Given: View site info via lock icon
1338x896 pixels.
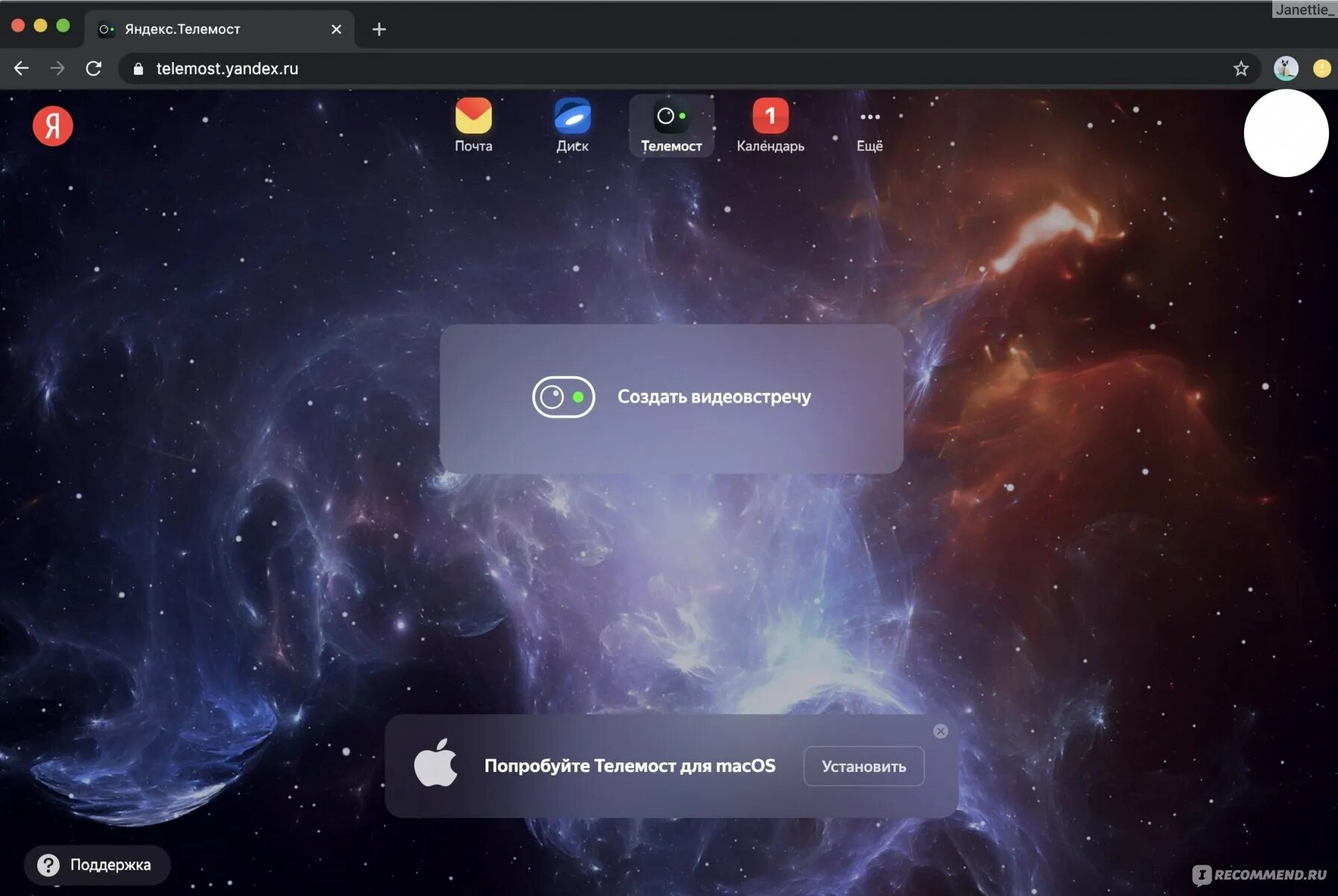Looking at the screenshot, I should [138, 69].
